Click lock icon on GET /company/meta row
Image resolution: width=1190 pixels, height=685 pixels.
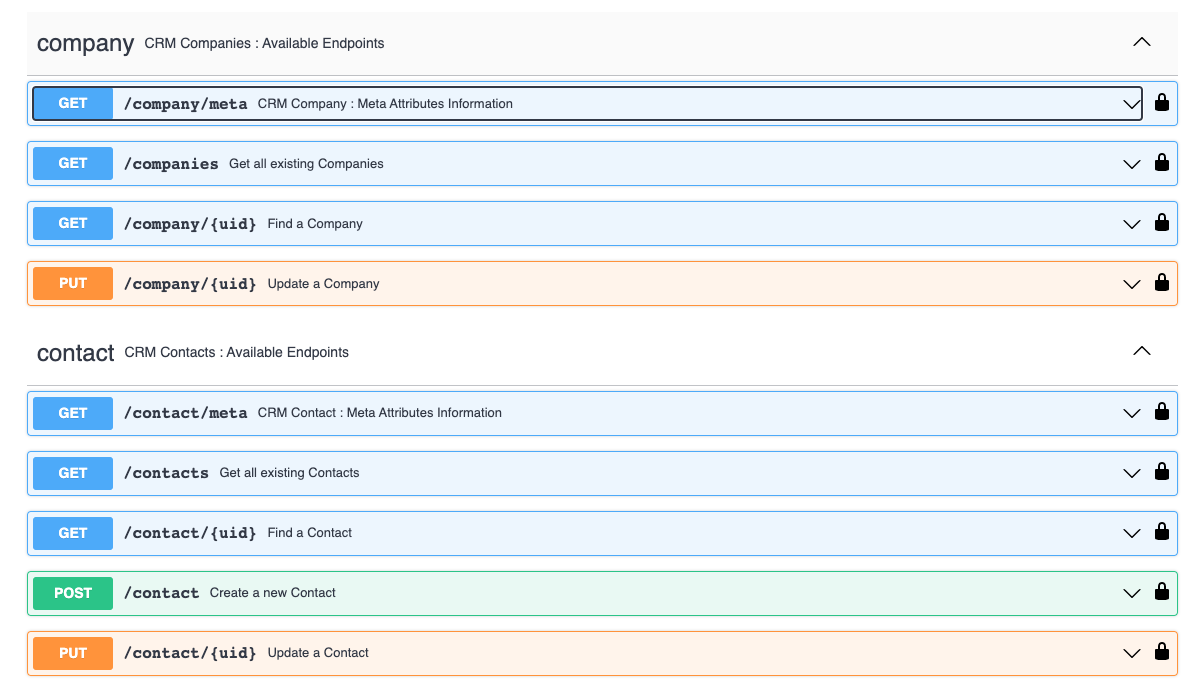(1161, 102)
